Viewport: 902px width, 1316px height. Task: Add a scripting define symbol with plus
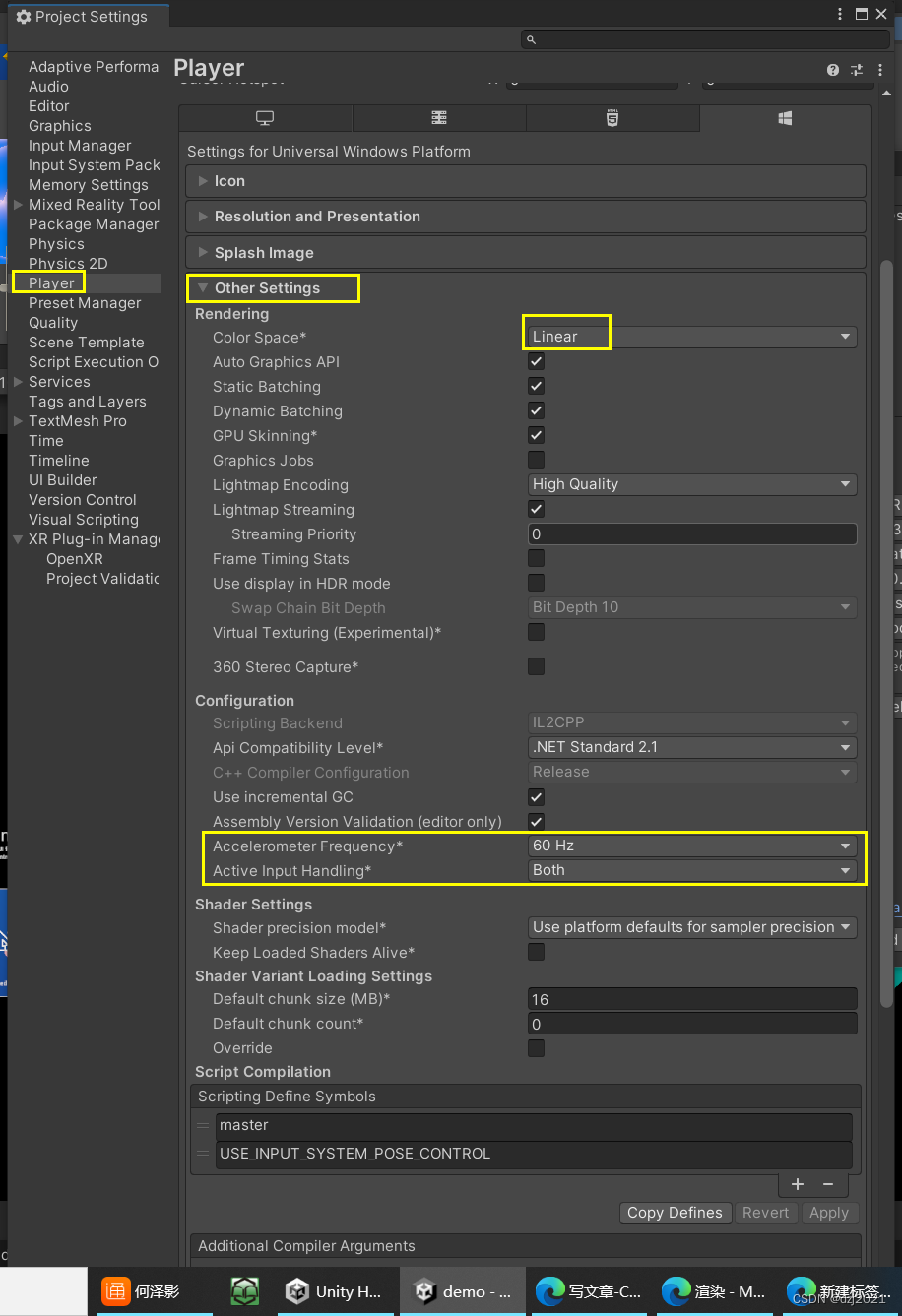[798, 1184]
